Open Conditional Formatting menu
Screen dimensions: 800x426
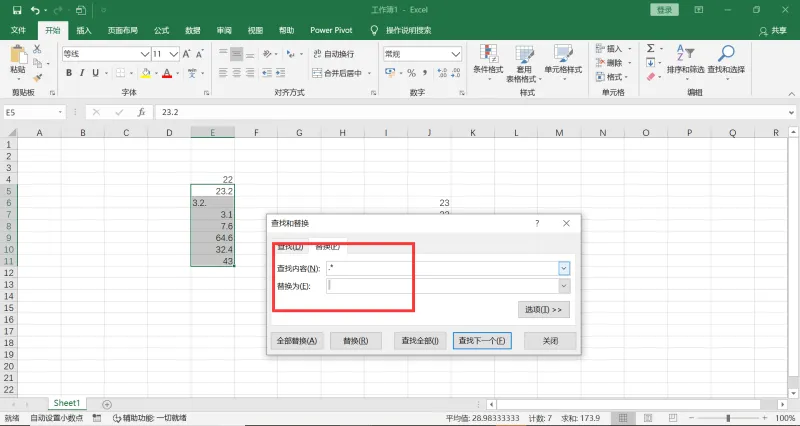pos(488,63)
